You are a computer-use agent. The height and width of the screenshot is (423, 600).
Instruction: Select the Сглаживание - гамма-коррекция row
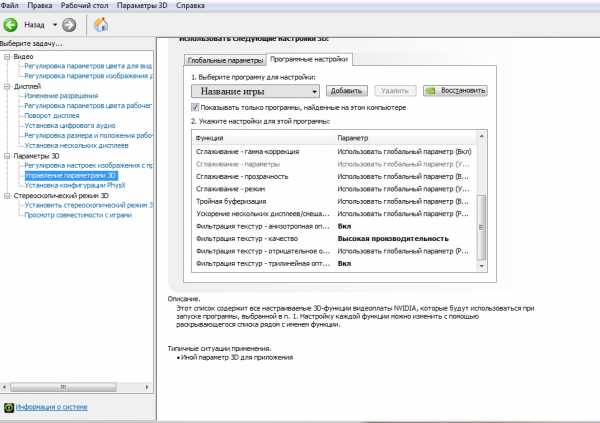coord(334,152)
